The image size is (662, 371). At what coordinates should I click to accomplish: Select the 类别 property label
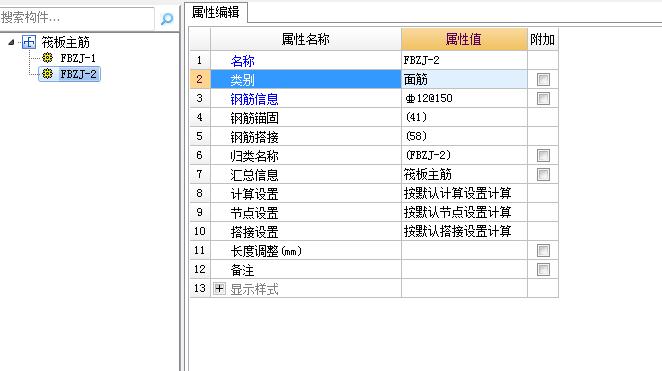point(242,80)
